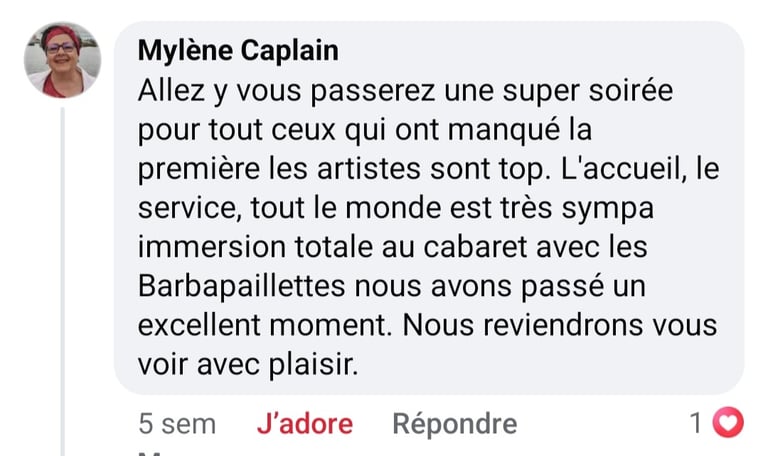The image size is (768, 456).
Task: Open the reaction count showing 1
Action: pos(696,423)
